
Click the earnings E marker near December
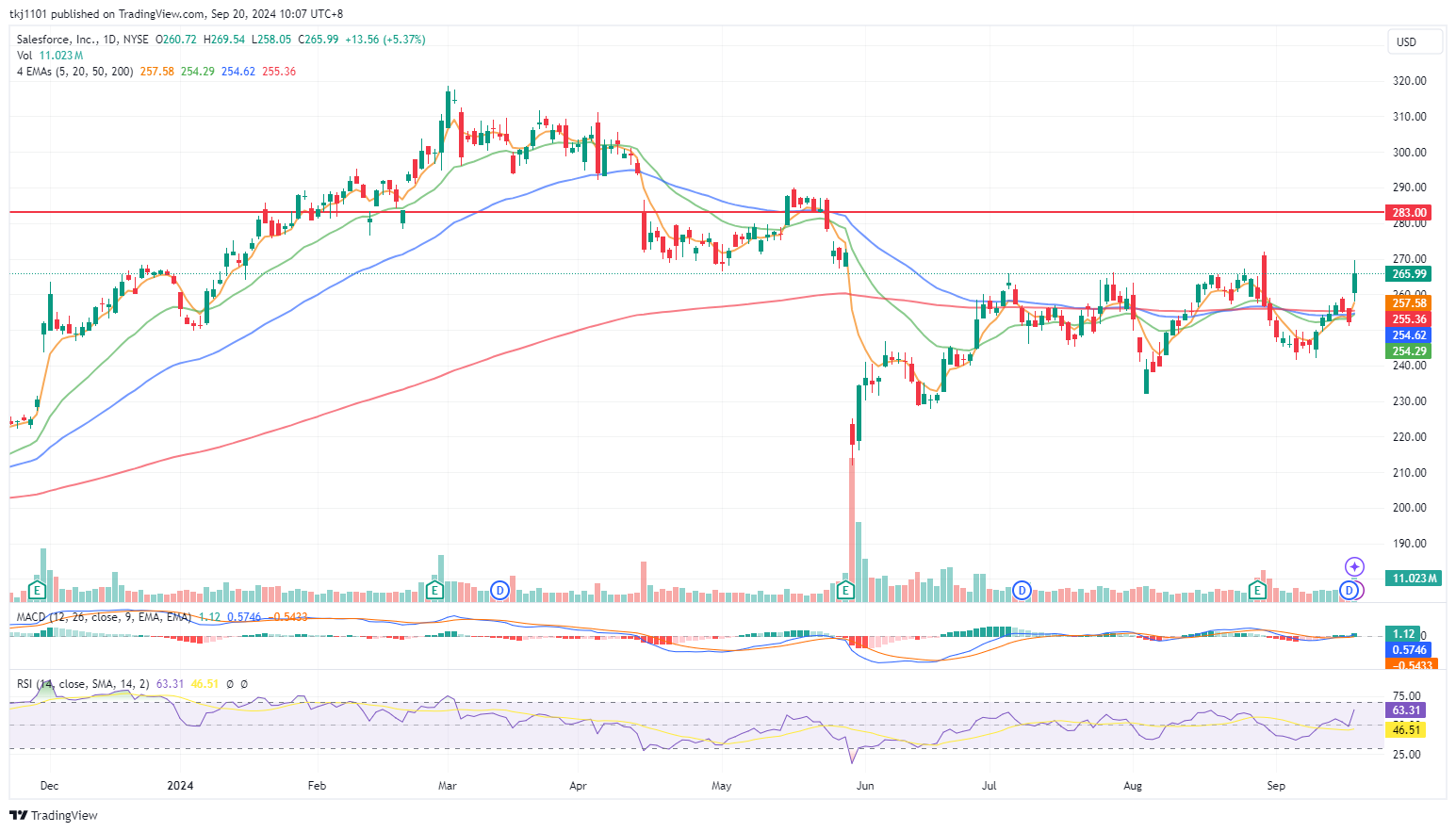pyautogui.click(x=37, y=591)
